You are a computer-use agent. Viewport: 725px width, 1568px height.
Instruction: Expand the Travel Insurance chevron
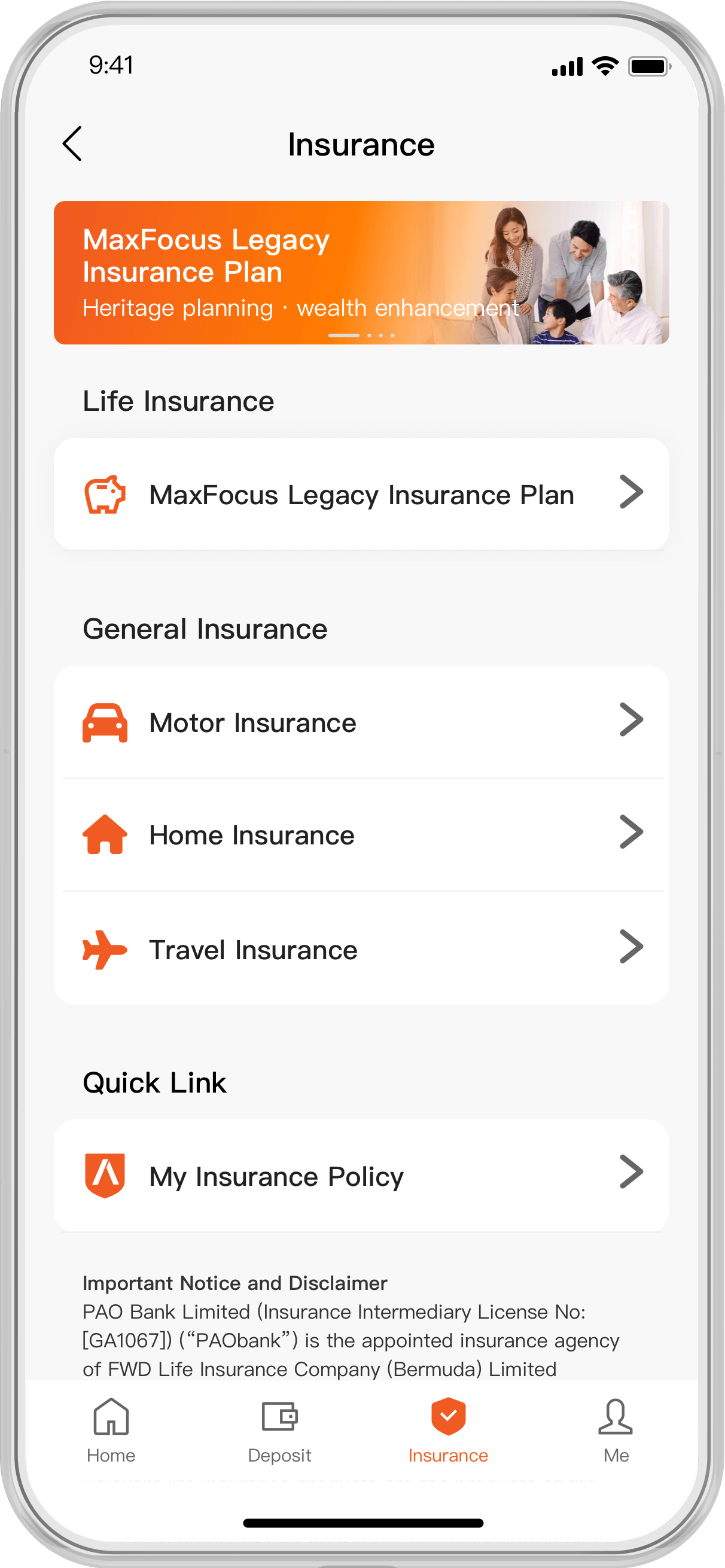click(x=631, y=947)
